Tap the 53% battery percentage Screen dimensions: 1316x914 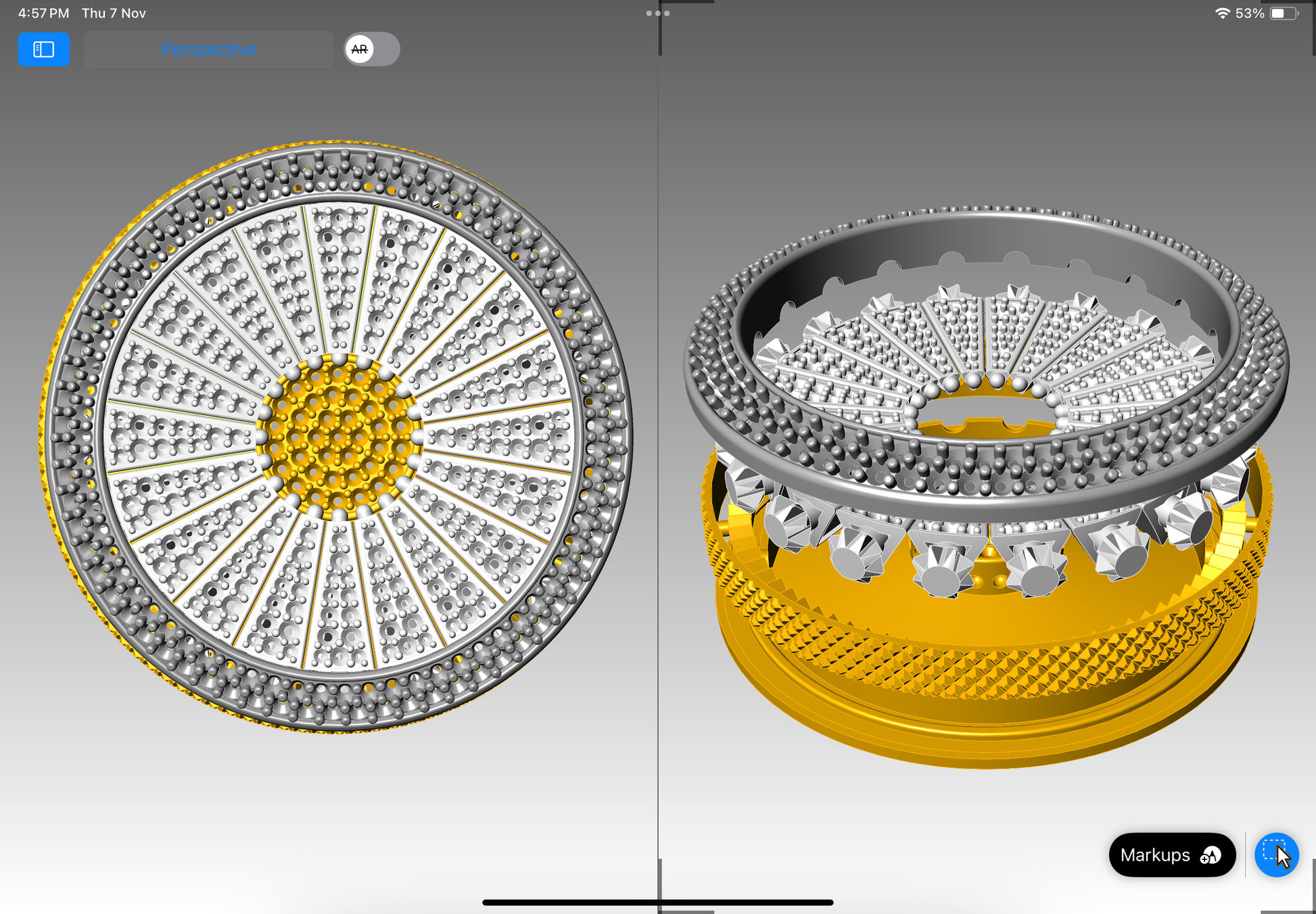click(x=1249, y=14)
